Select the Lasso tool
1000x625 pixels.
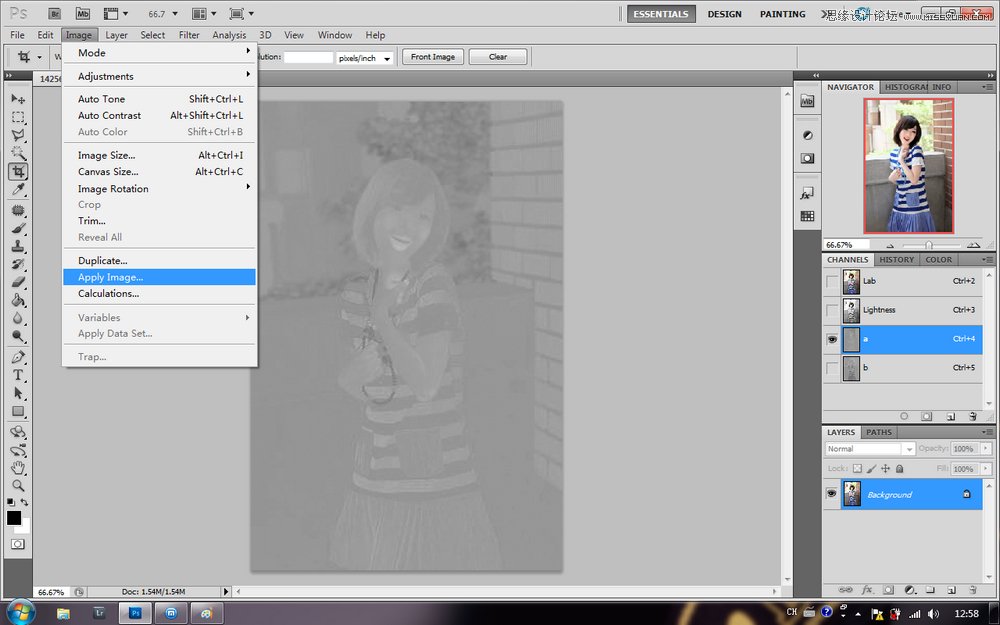point(18,135)
